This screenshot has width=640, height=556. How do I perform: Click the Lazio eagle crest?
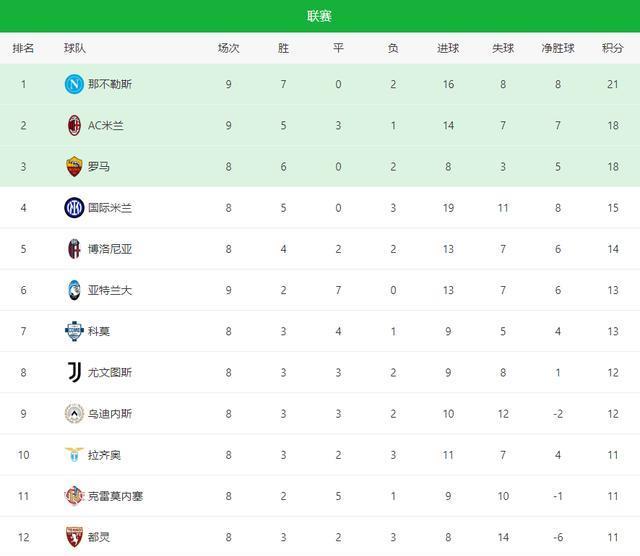coord(74,455)
